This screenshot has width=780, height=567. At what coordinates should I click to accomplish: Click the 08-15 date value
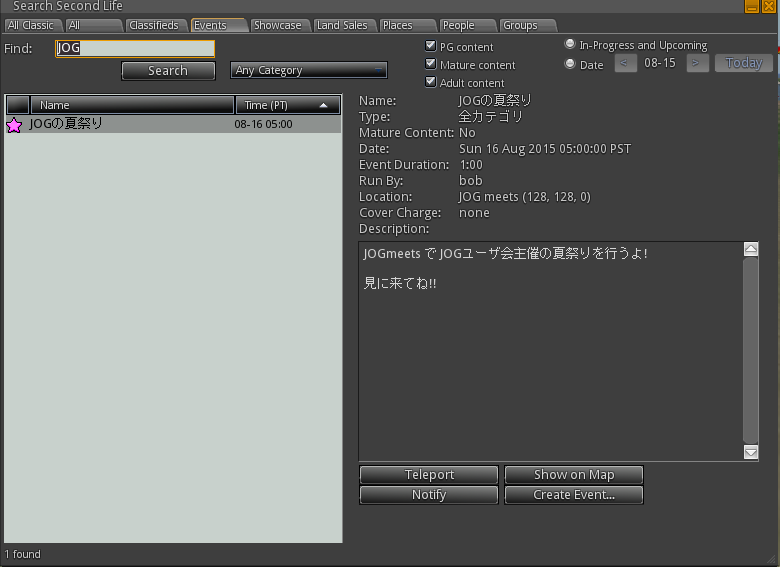(x=660, y=63)
